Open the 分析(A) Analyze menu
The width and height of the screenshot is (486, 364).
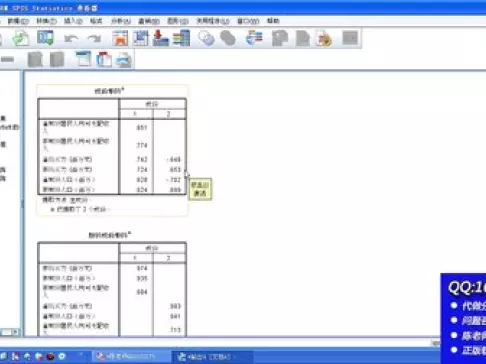(x=121, y=21)
